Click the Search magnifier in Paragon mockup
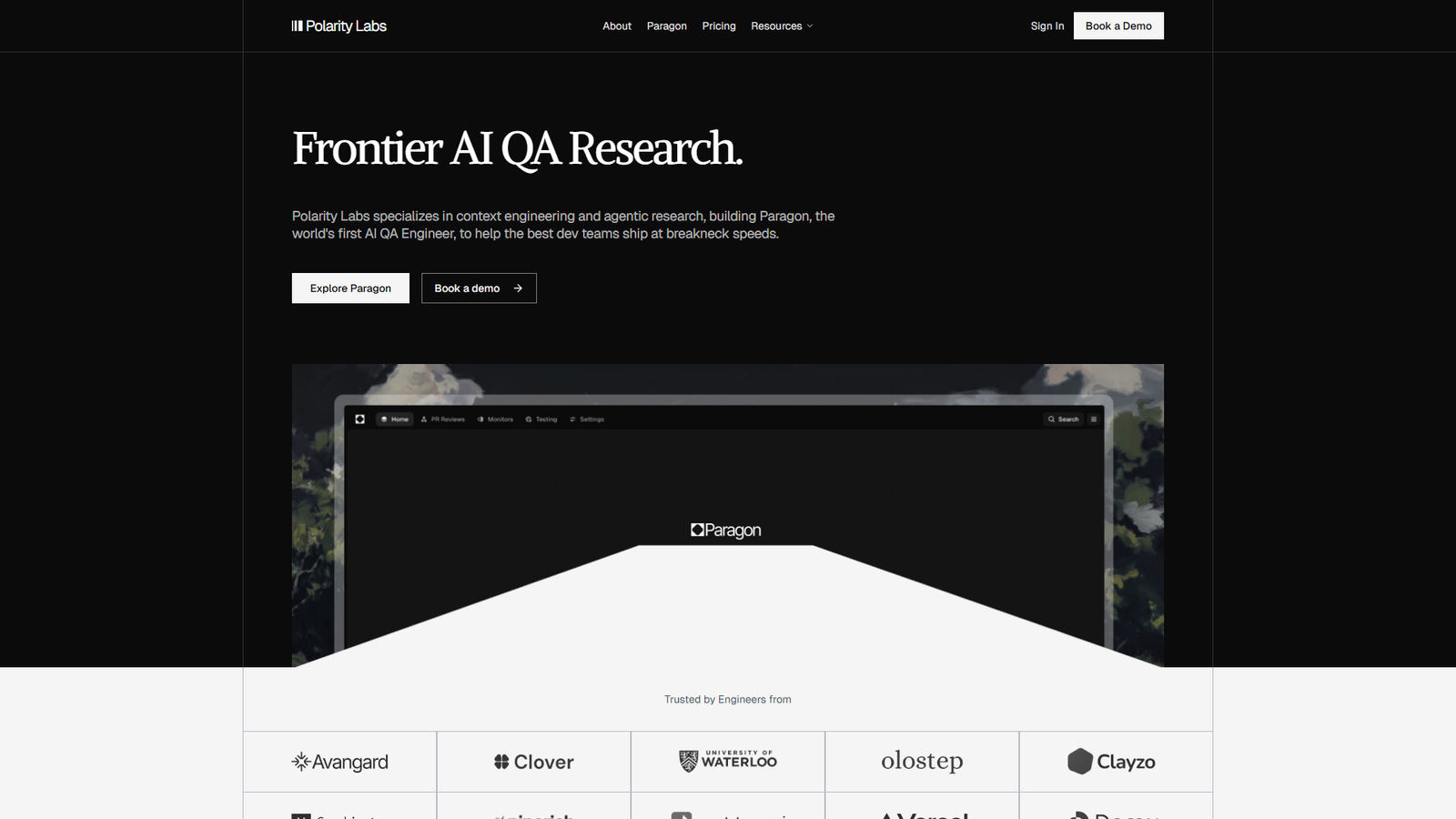This screenshot has width=1456, height=819. pyautogui.click(x=1051, y=420)
